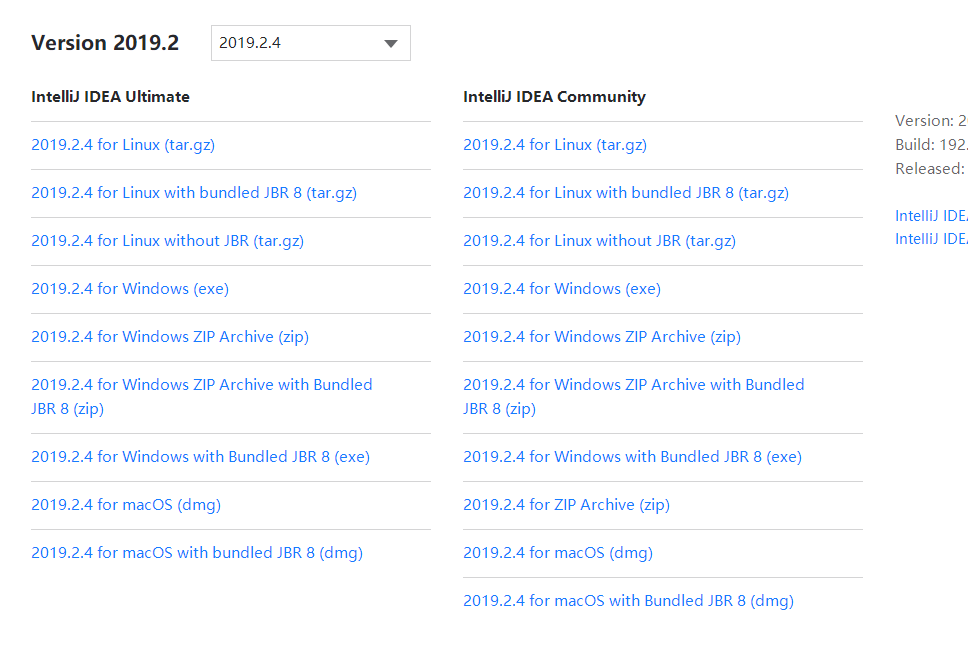Download Community Linux with bundled JBR 8
Viewport: 968px width, 665px height.
click(x=626, y=193)
